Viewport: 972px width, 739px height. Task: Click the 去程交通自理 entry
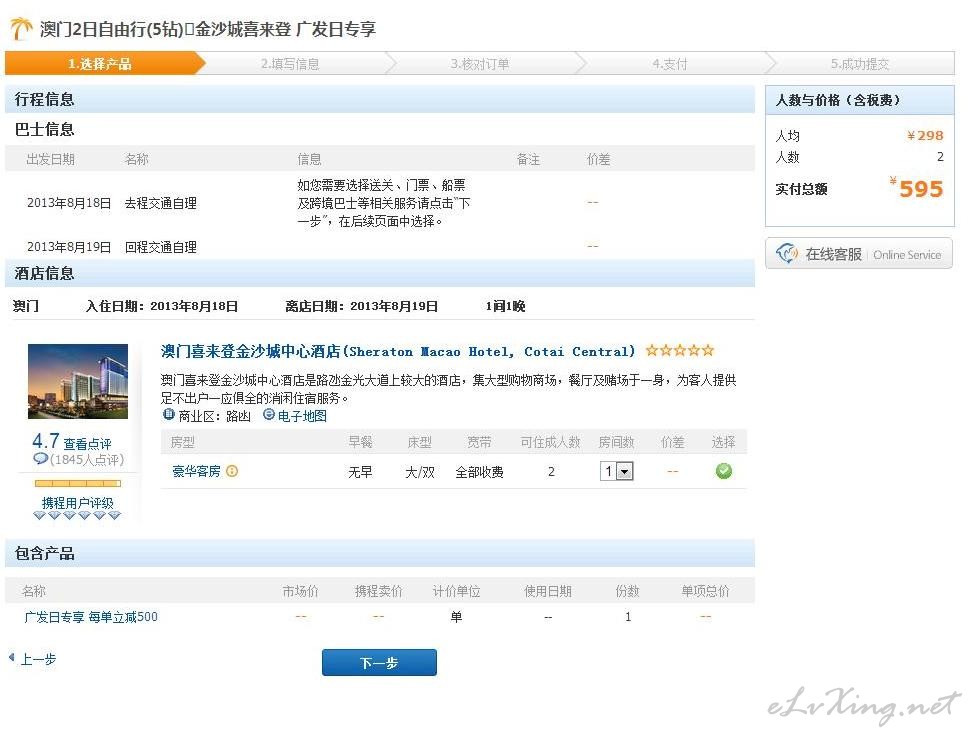161,203
